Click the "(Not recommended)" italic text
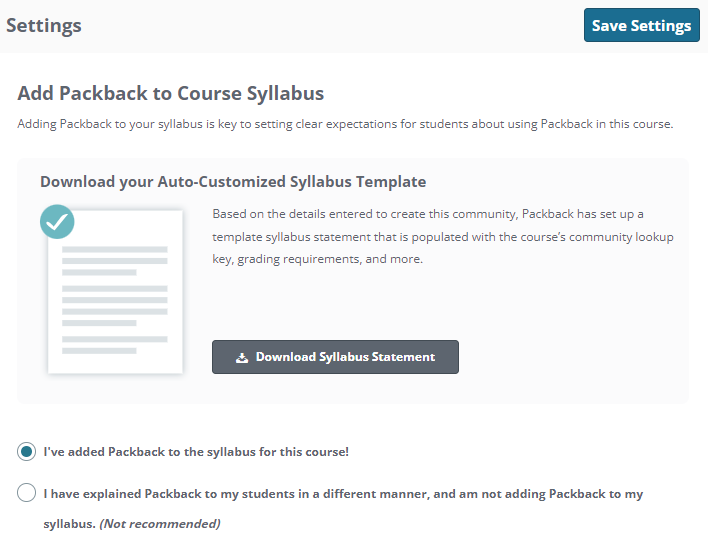Screen dimensions: 708x538 (x=159, y=523)
